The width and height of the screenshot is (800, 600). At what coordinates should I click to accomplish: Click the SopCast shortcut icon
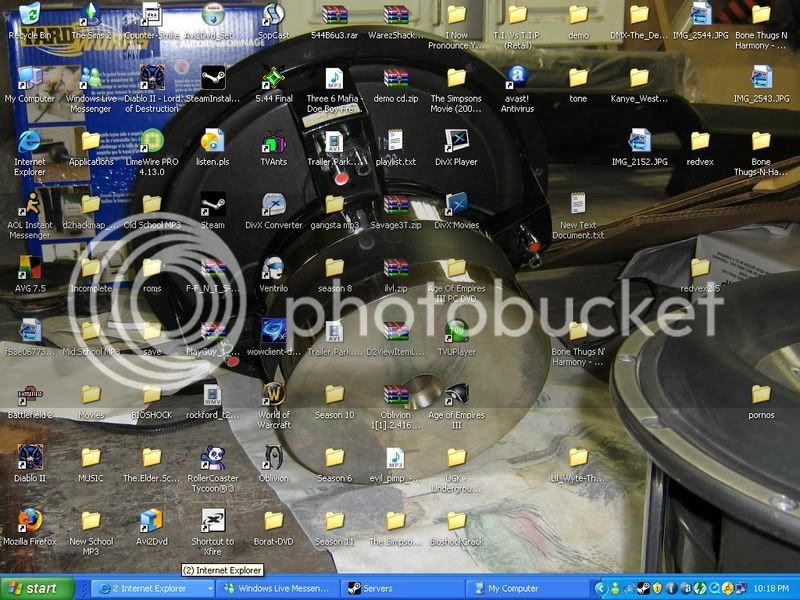273,14
